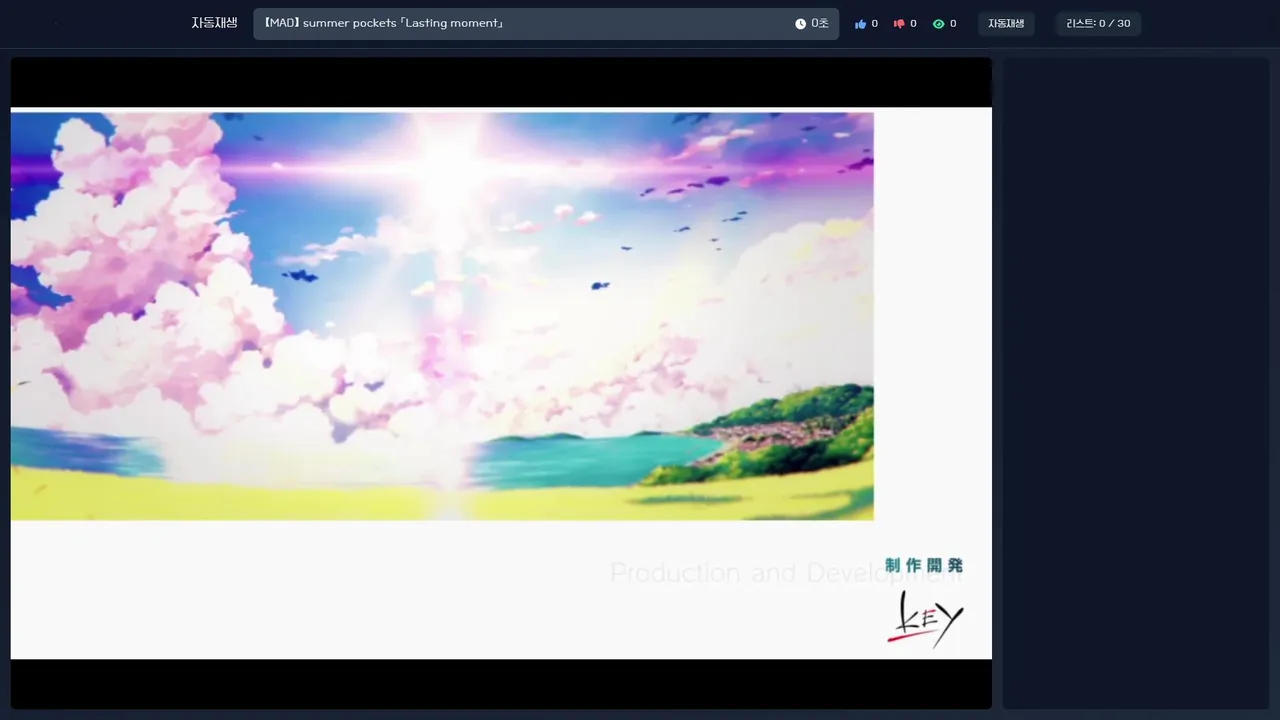Open the 리스트: 0 / 30 playlist button
The height and width of the screenshot is (720, 1280).
click(1098, 24)
